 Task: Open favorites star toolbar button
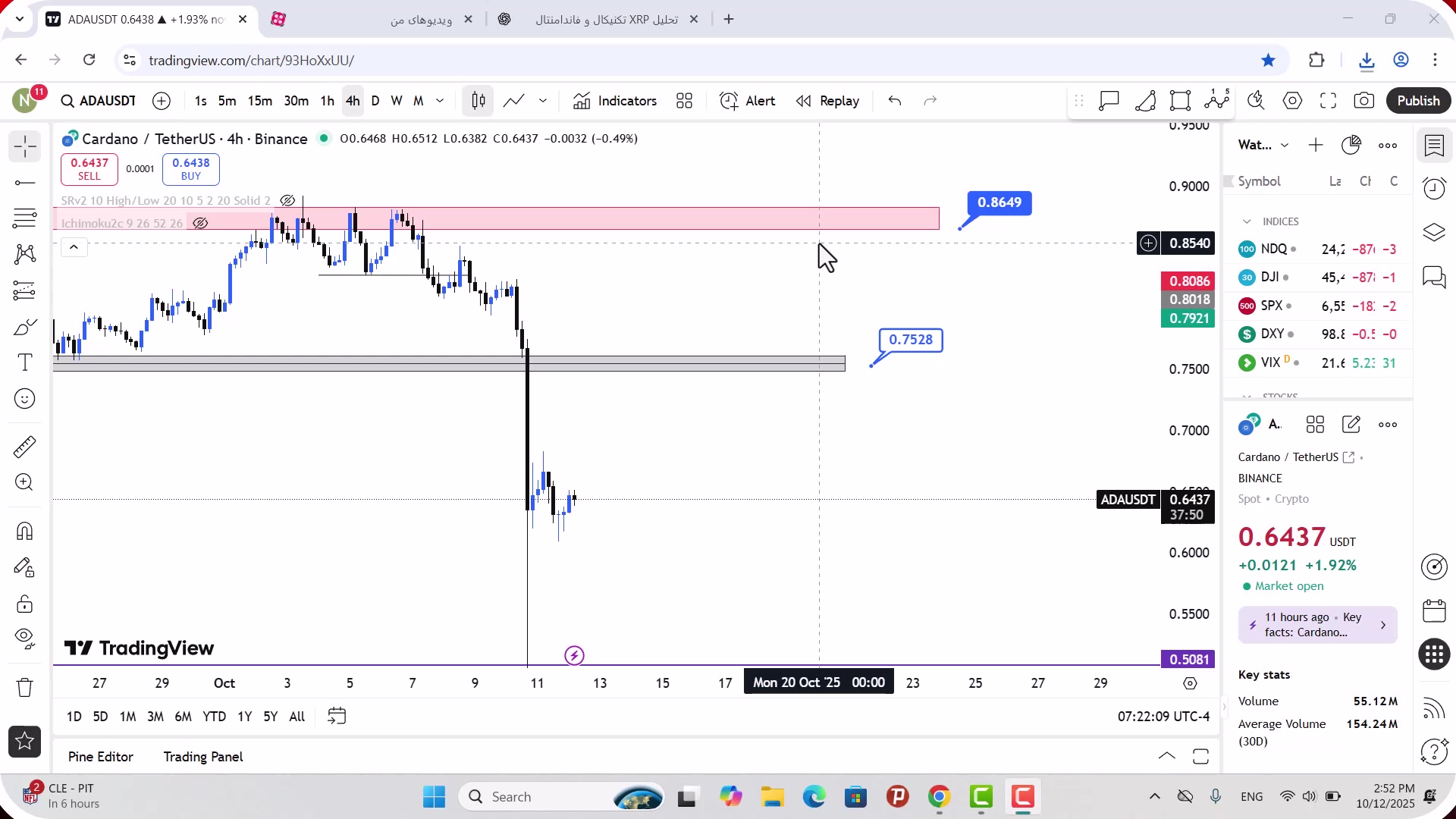coord(24,742)
